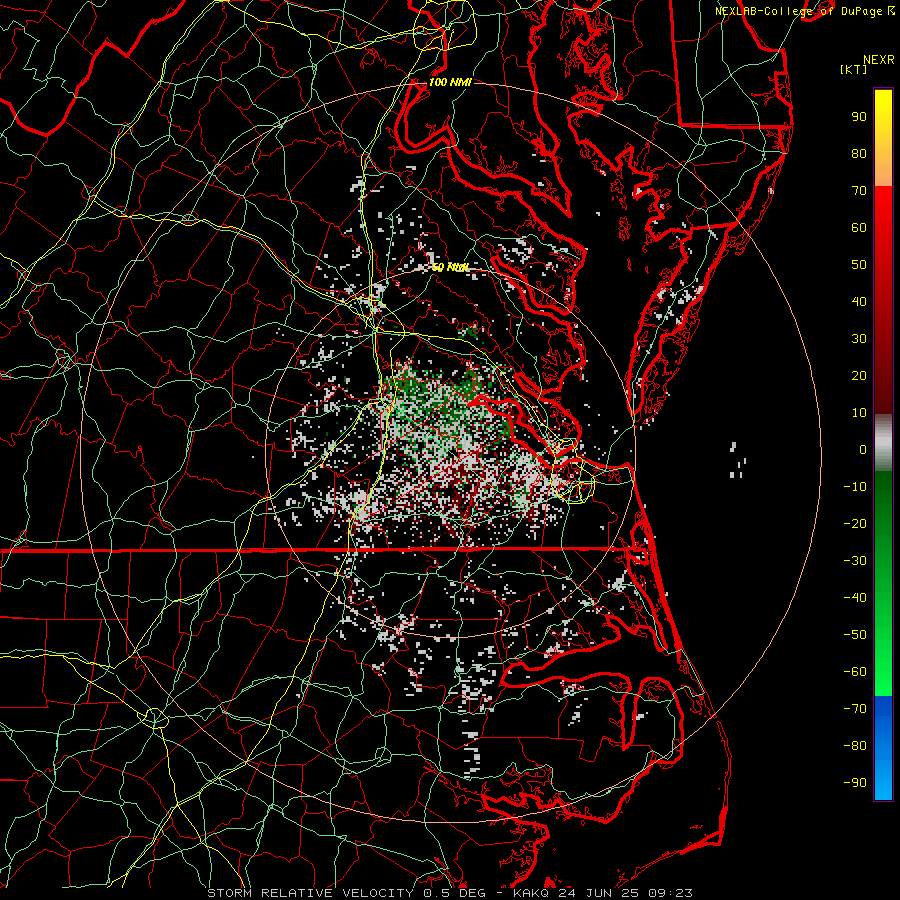The width and height of the screenshot is (900, 900).
Task: Select the 40 value on velocity scale
Action: [859, 301]
